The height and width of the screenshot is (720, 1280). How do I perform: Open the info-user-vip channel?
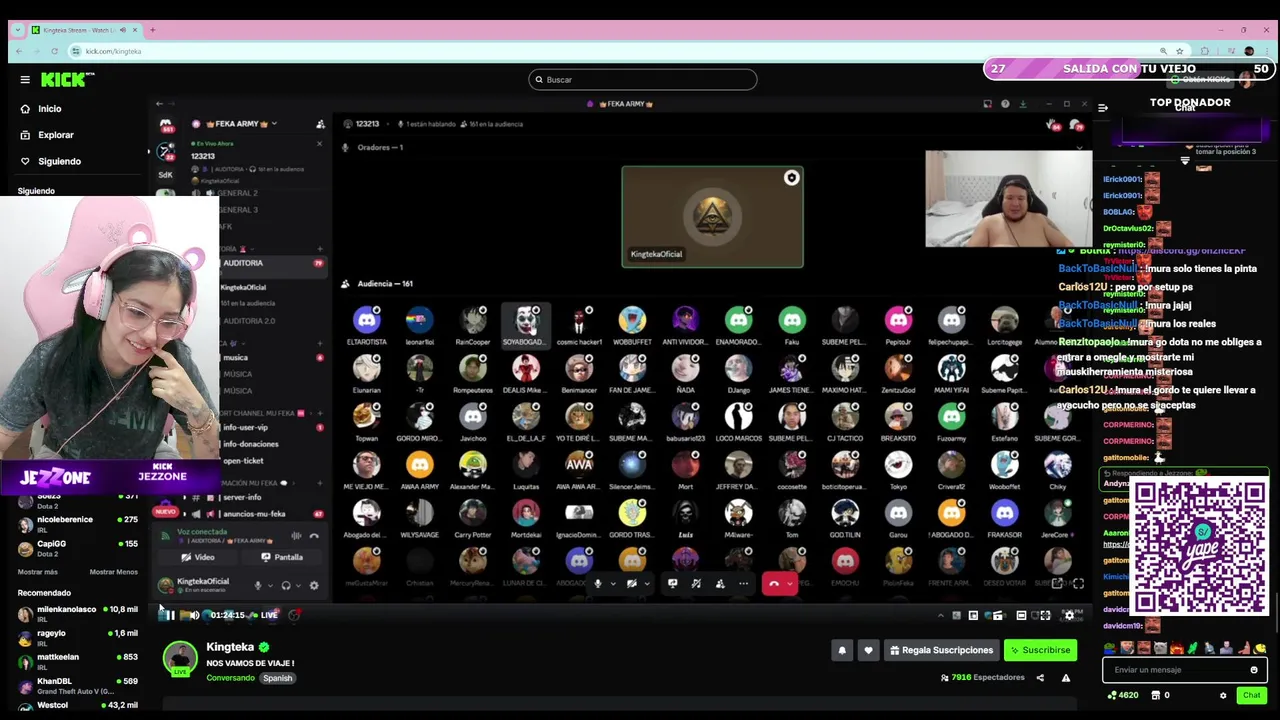click(x=245, y=427)
